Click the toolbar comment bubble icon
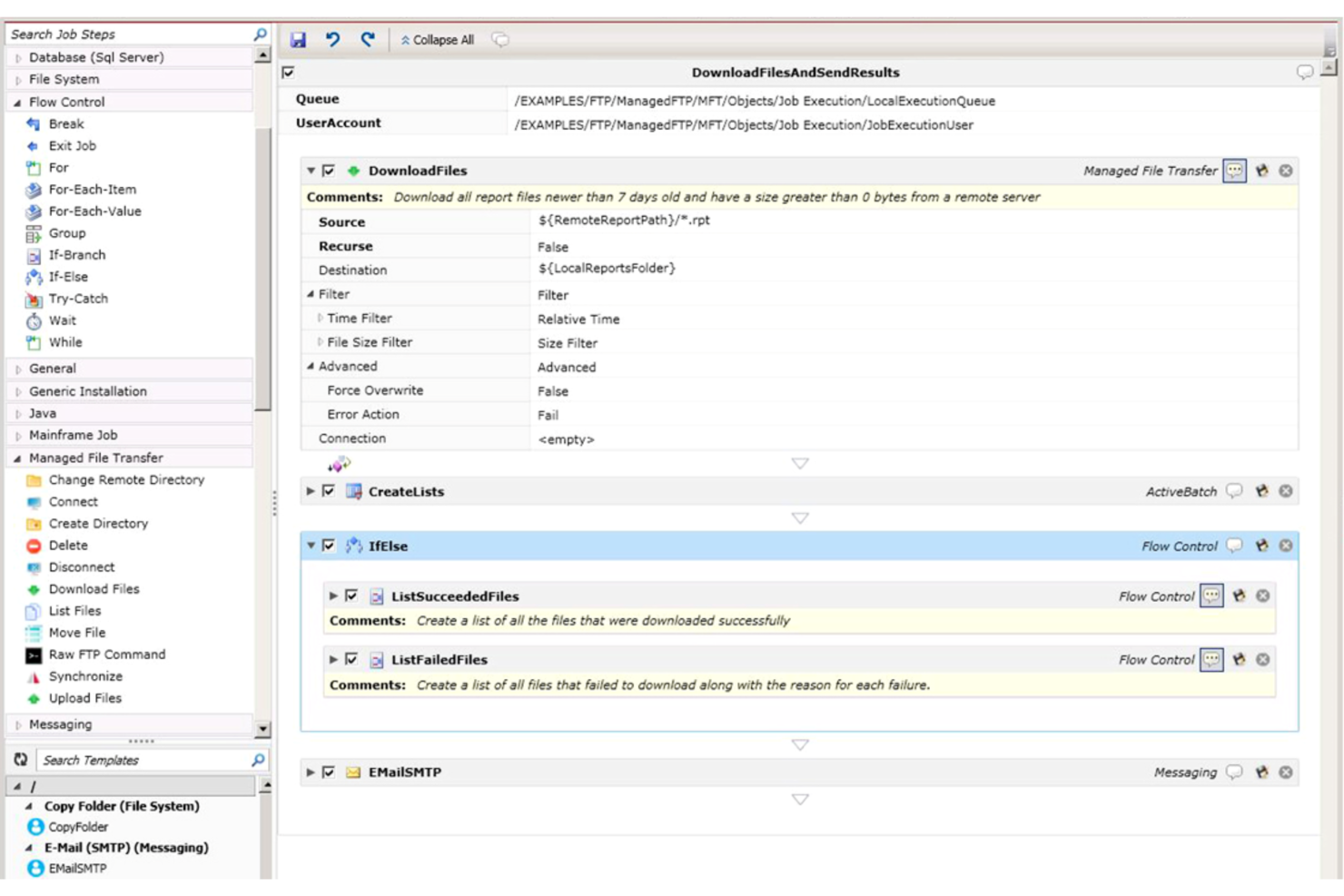 pyautogui.click(x=500, y=39)
